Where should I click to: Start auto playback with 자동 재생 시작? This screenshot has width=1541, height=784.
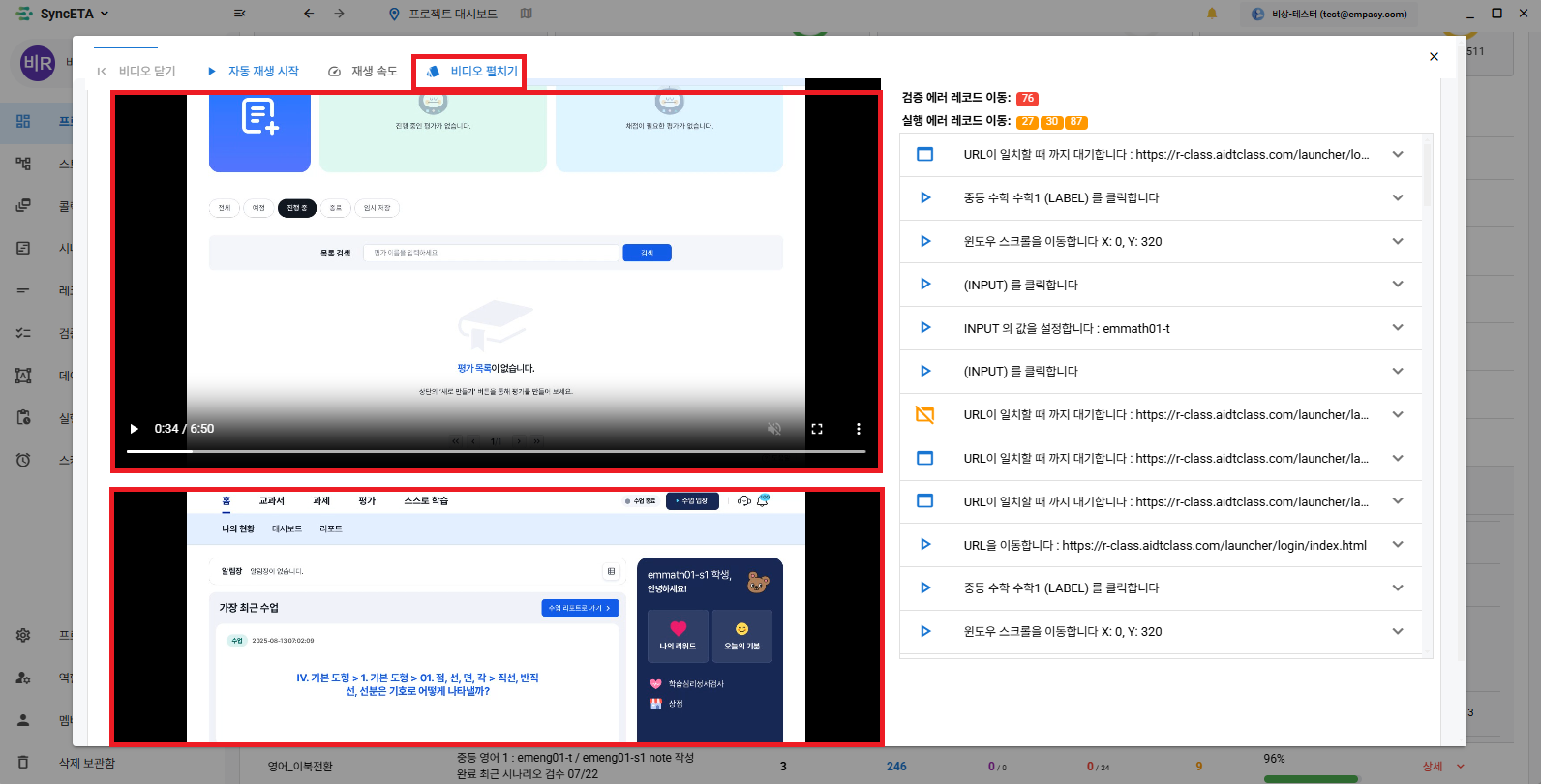click(254, 72)
